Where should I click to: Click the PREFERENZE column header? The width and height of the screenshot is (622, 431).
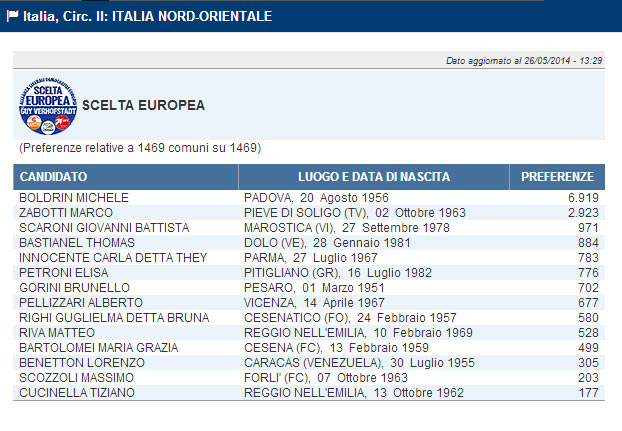(x=558, y=177)
